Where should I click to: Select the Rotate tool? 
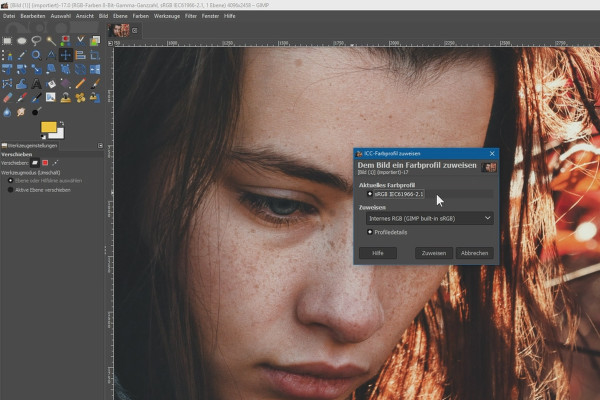(21, 69)
